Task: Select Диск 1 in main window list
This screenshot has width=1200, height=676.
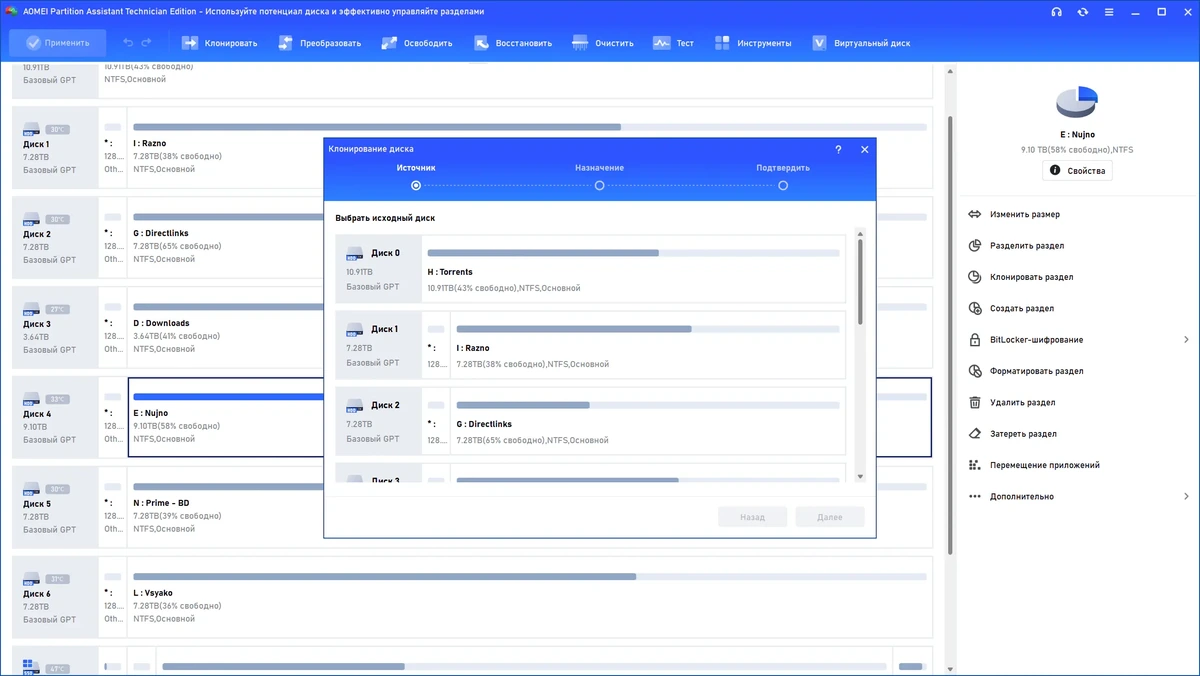Action: (55, 148)
